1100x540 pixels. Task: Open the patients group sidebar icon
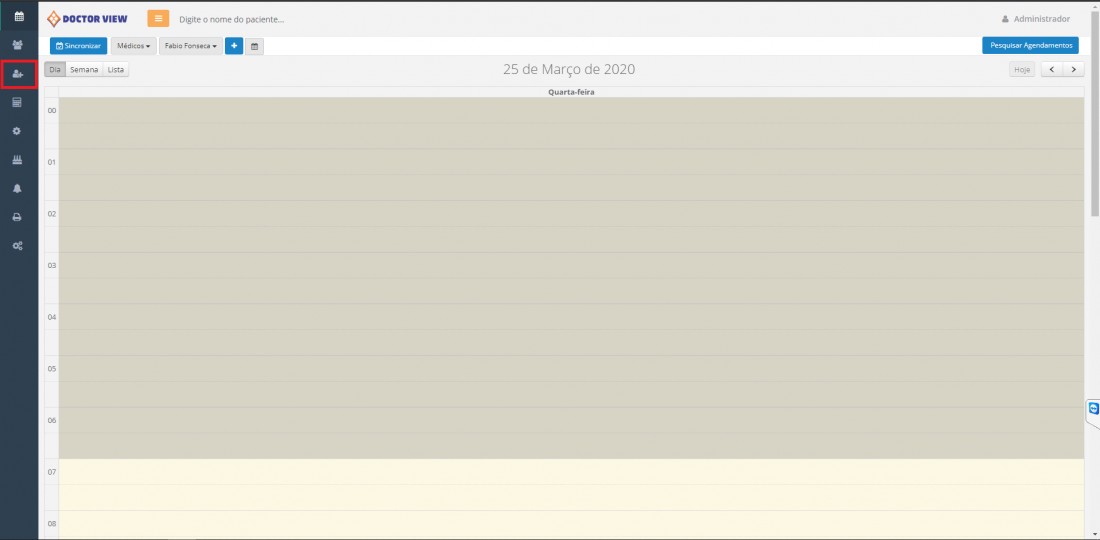pyautogui.click(x=18, y=45)
